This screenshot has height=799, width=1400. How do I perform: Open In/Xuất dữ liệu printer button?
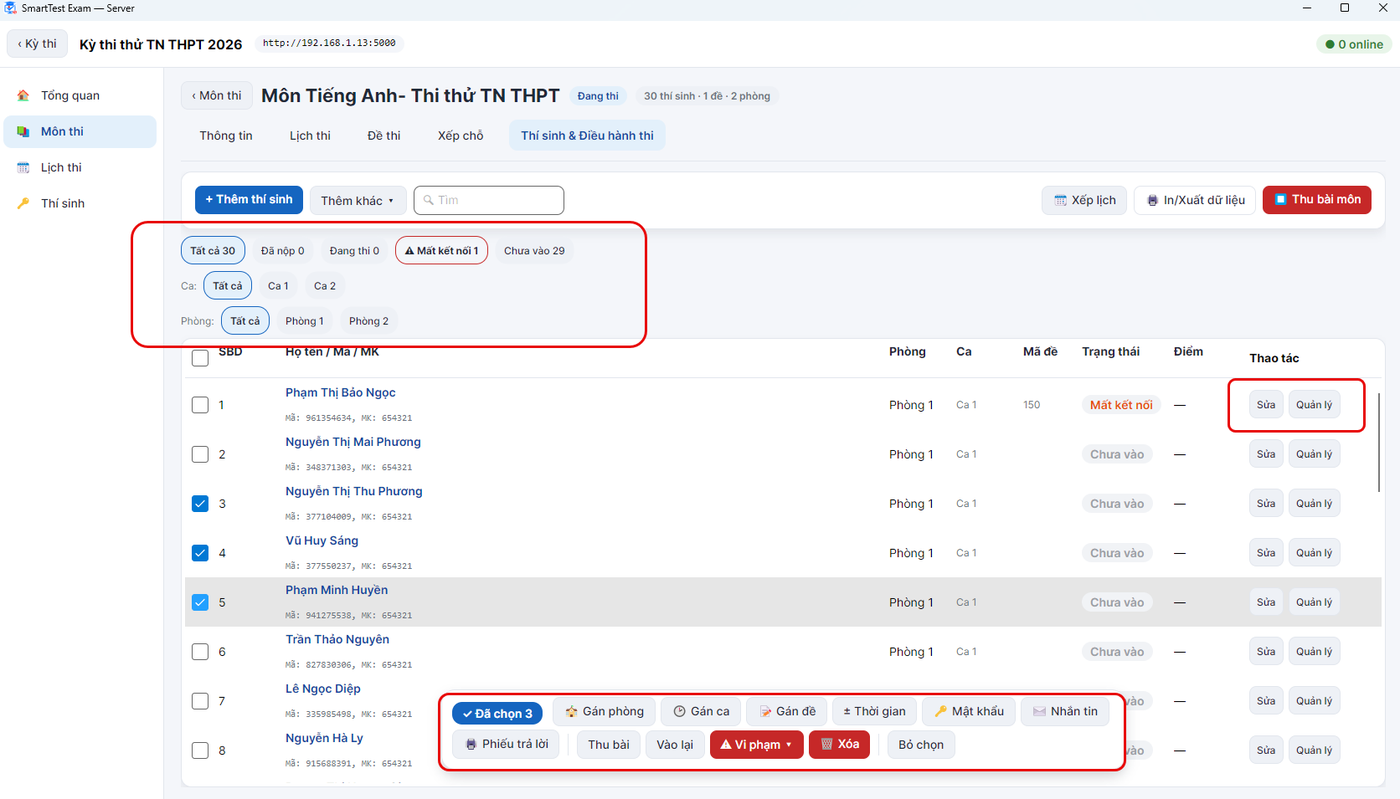click(x=1195, y=200)
